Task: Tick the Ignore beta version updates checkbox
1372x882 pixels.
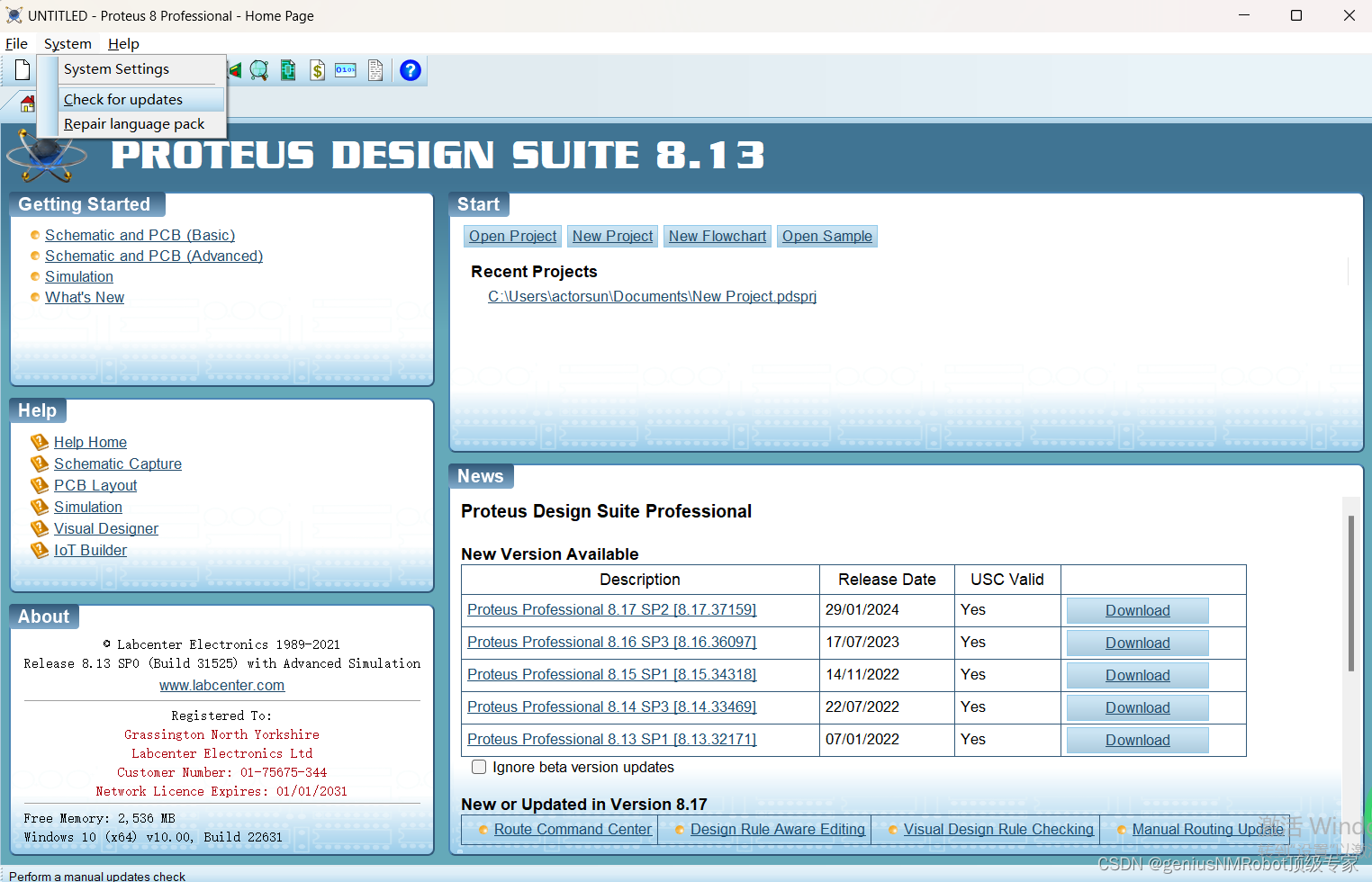Action: [479, 767]
